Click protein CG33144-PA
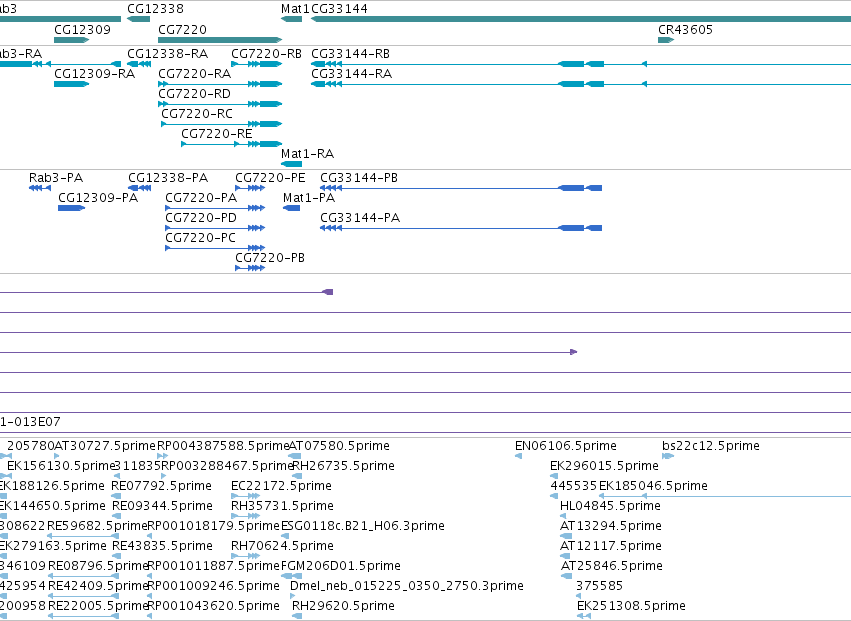This screenshot has height=621, width=851. (360, 218)
